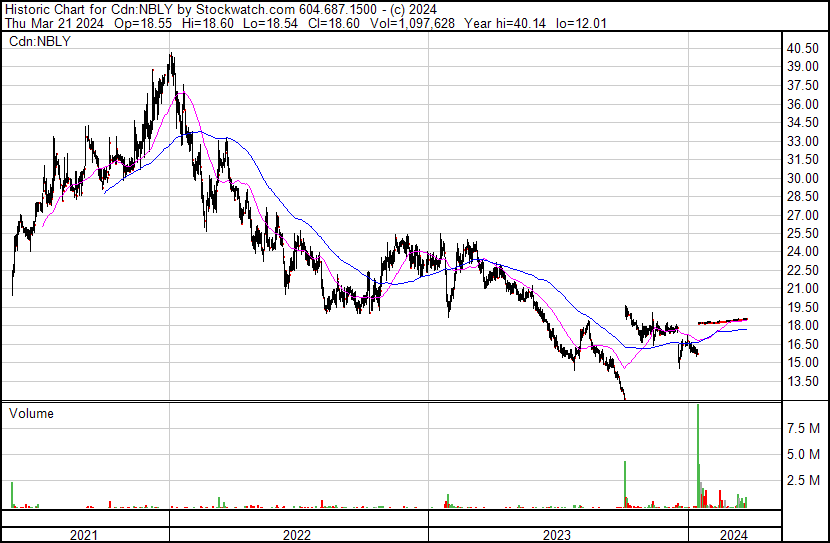Click the 40.50 price axis label
Image resolution: width=830 pixels, height=543 pixels.
[803, 48]
